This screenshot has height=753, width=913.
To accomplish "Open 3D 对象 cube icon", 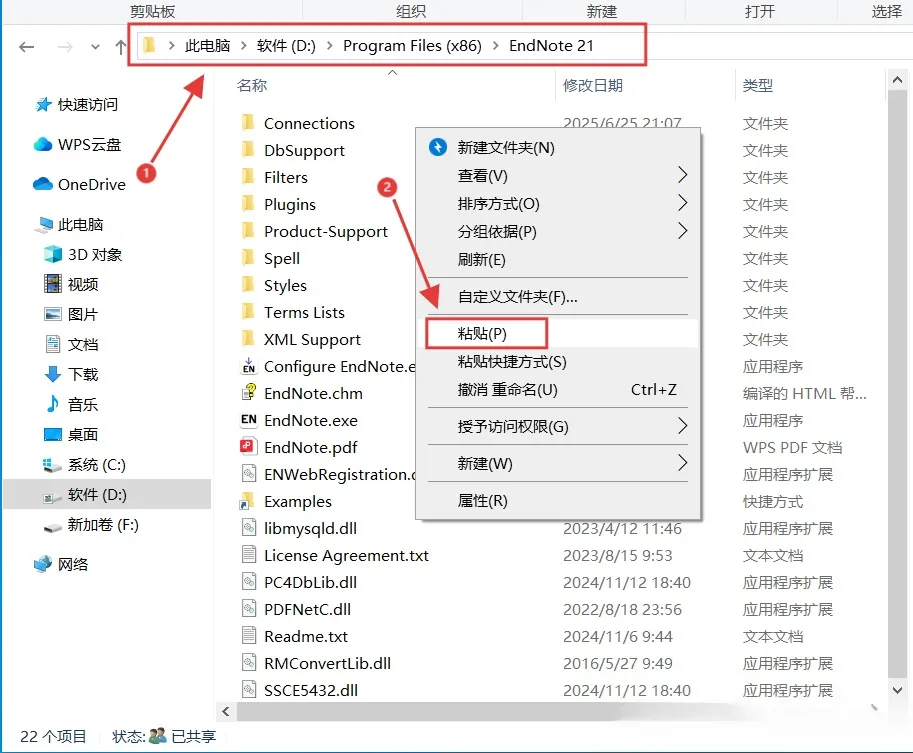I will (53, 254).
